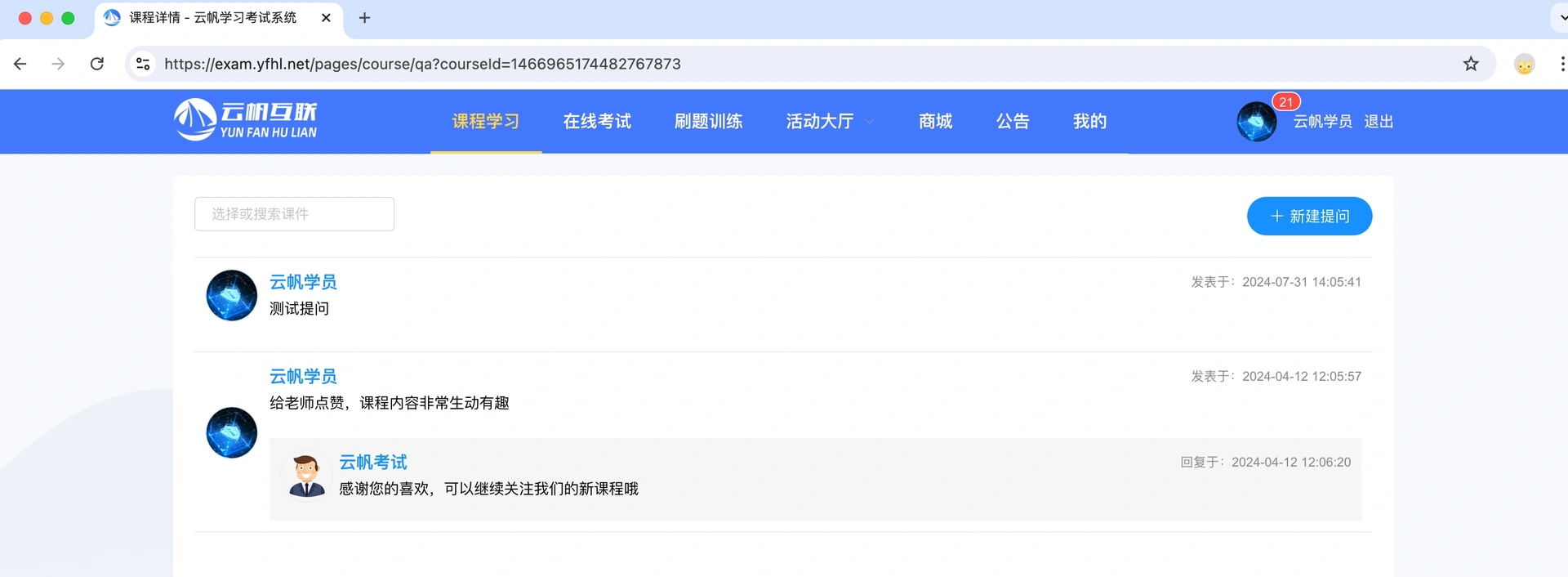1568x577 pixels.
Task: Click the 给老师点赞，课程内容非常生动有趣 question text
Action: pos(390,403)
